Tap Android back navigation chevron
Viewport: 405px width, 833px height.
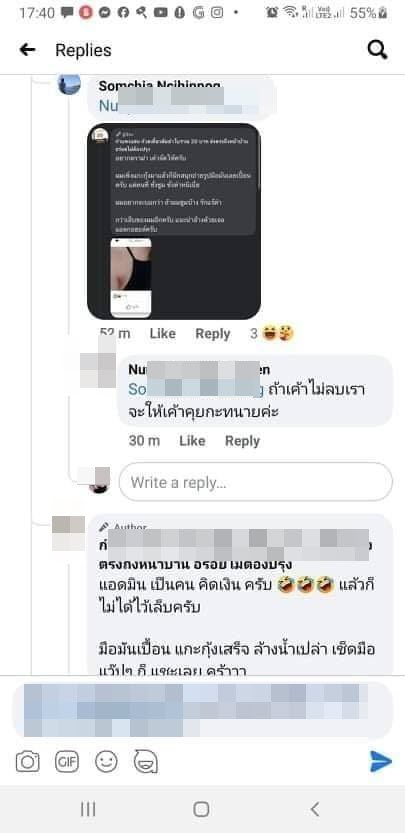(315, 809)
